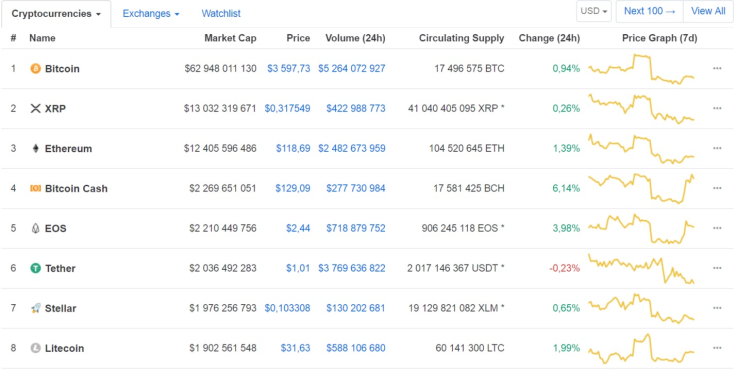
Task: Sort by Price column header
Action: pos(298,38)
